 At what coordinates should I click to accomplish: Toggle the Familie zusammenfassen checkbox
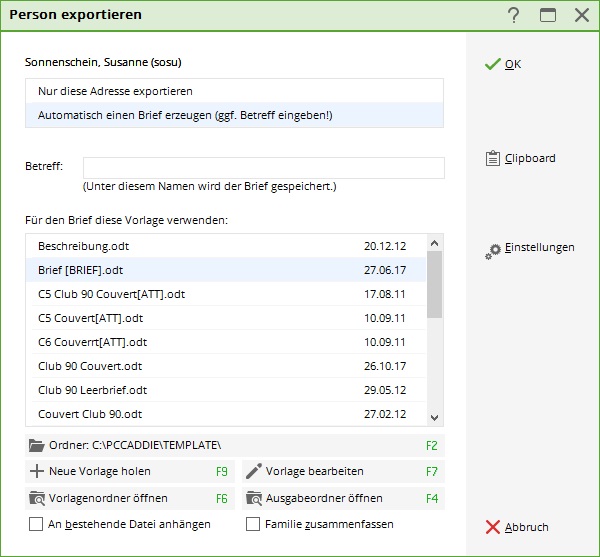pyautogui.click(x=253, y=523)
